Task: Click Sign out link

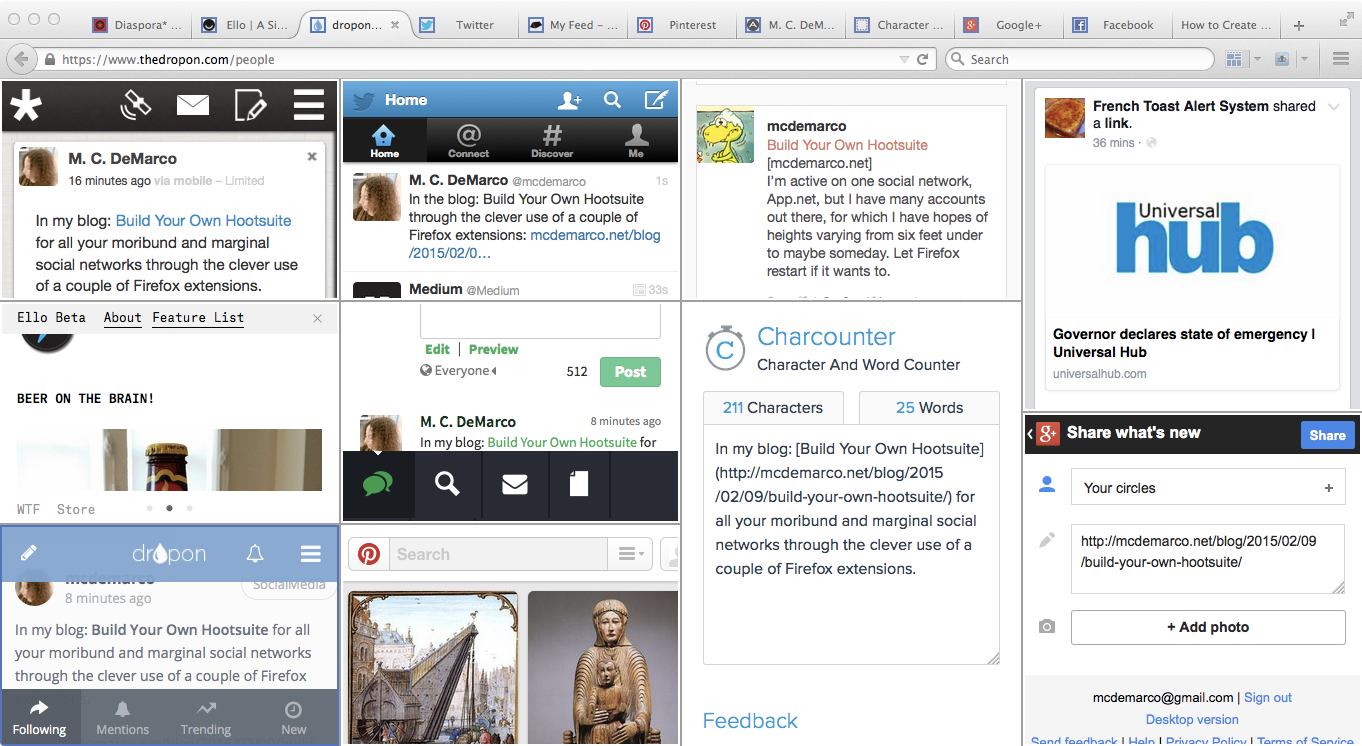Action: click(x=1268, y=697)
